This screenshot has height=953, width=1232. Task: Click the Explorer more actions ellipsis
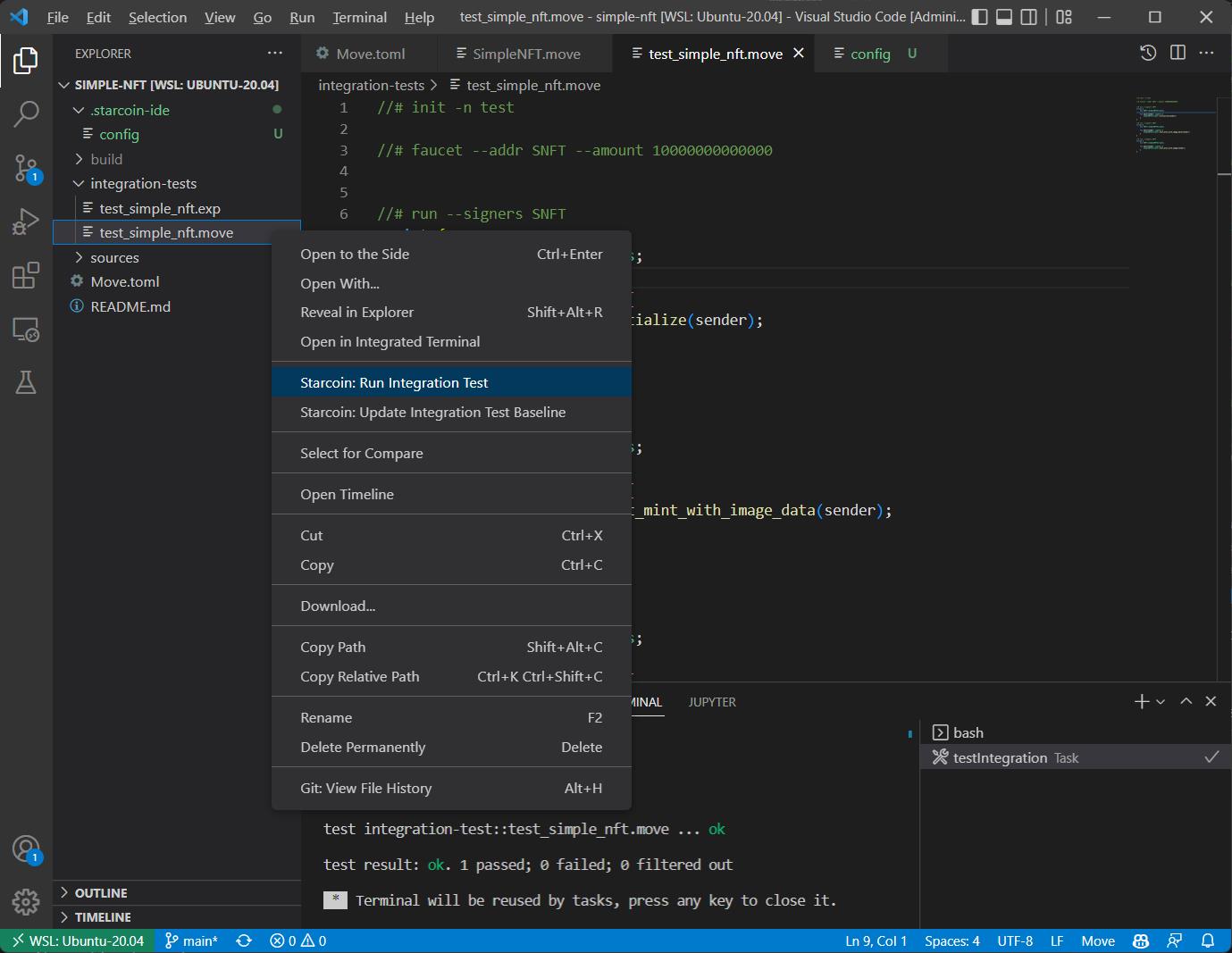click(x=274, y=54)
